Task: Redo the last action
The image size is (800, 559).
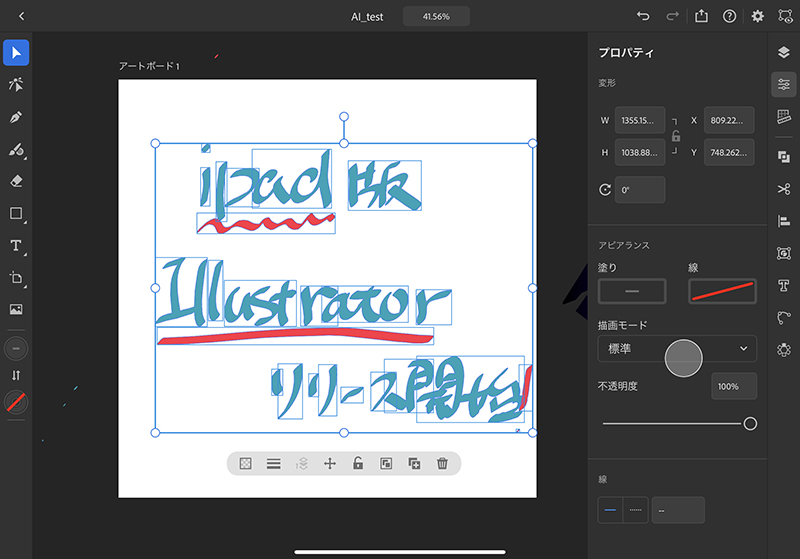Action: pyautogui.click(x=672, y=16)
